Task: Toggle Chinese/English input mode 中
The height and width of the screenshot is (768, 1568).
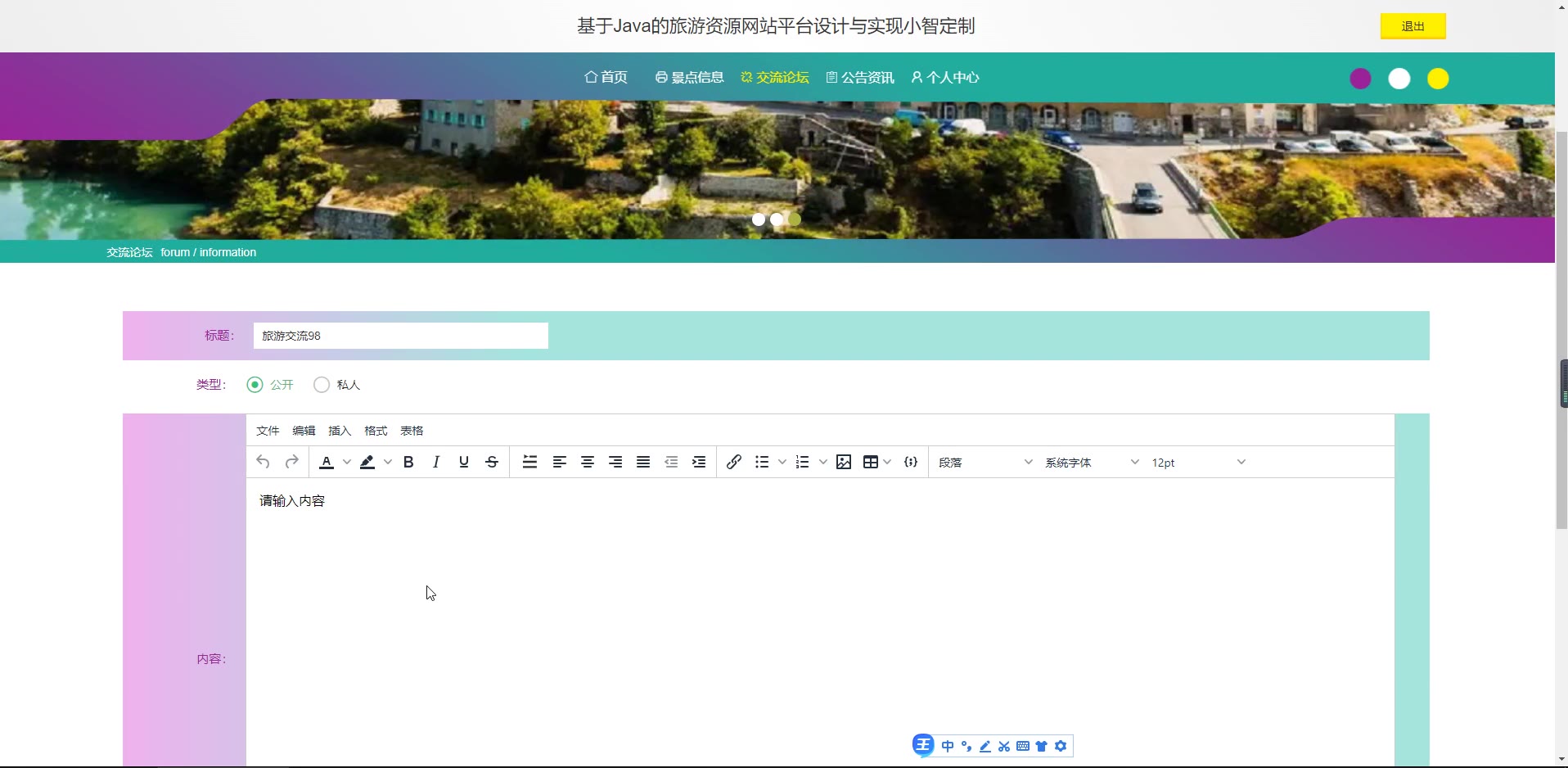Action: (948, 746)
